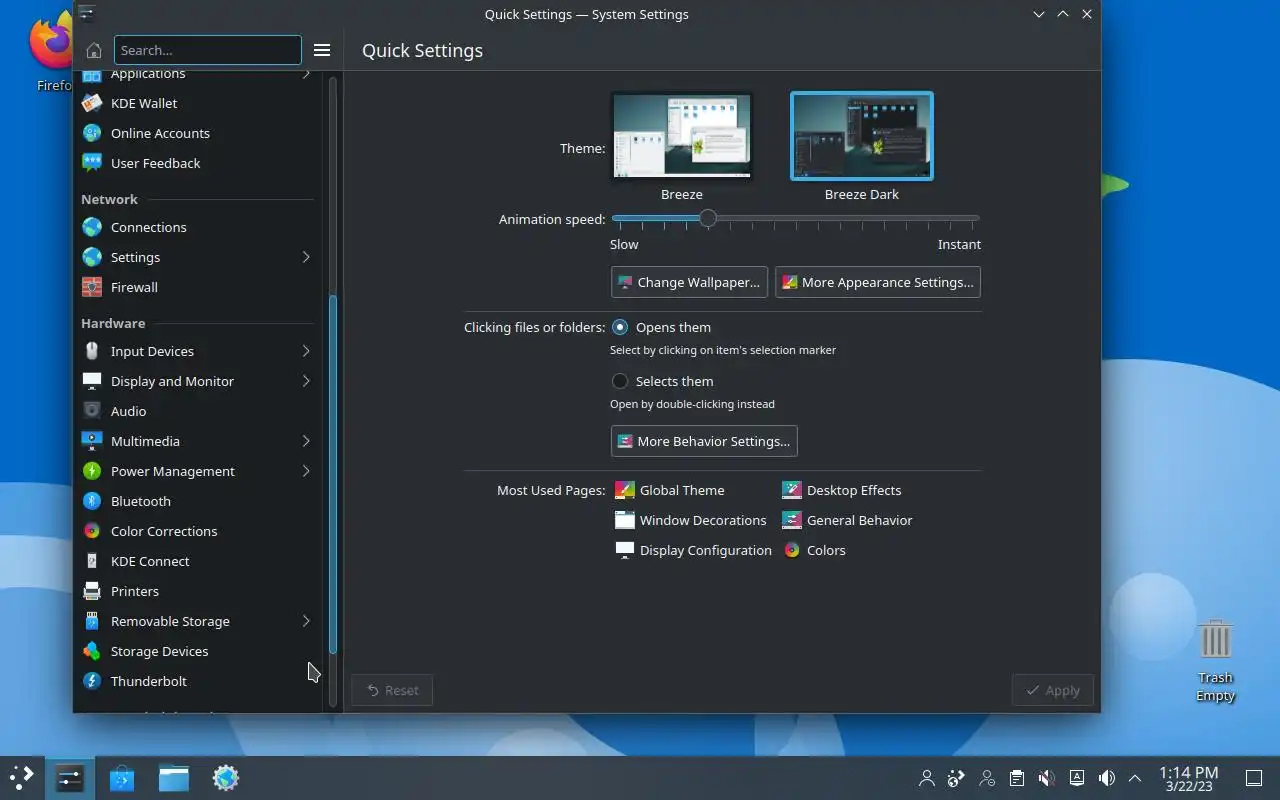Open General Behavior page shortcut
Screen dimensions: 1280x800
tap(847, 520)
